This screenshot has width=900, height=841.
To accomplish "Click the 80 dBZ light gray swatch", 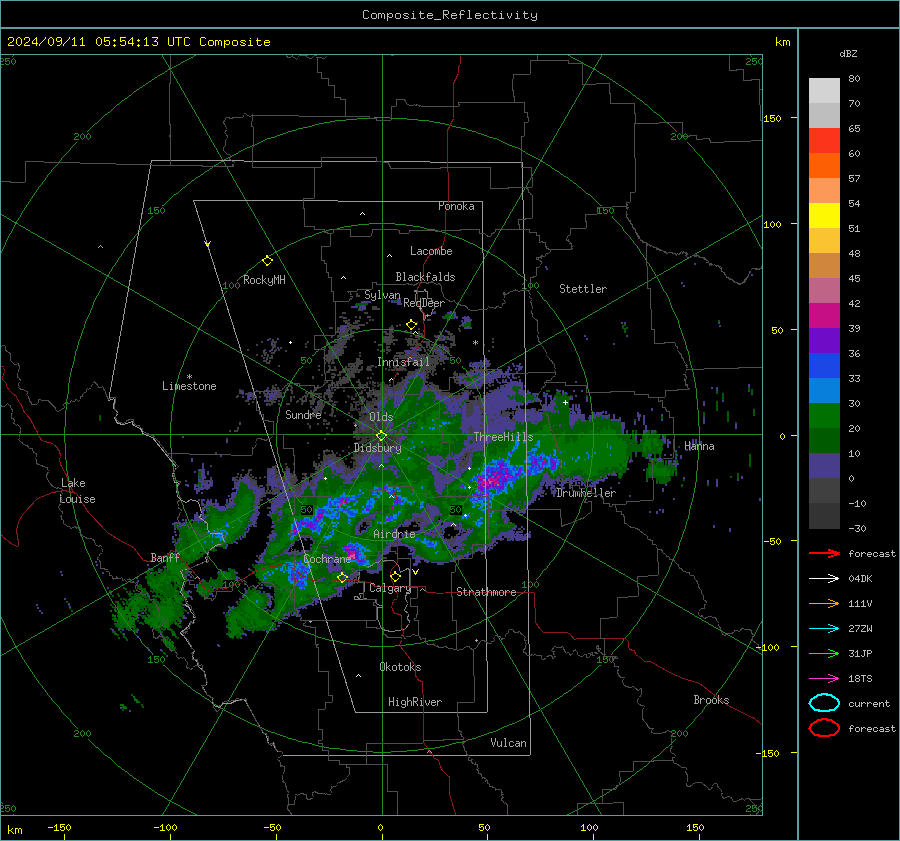I will pos(824,90).
